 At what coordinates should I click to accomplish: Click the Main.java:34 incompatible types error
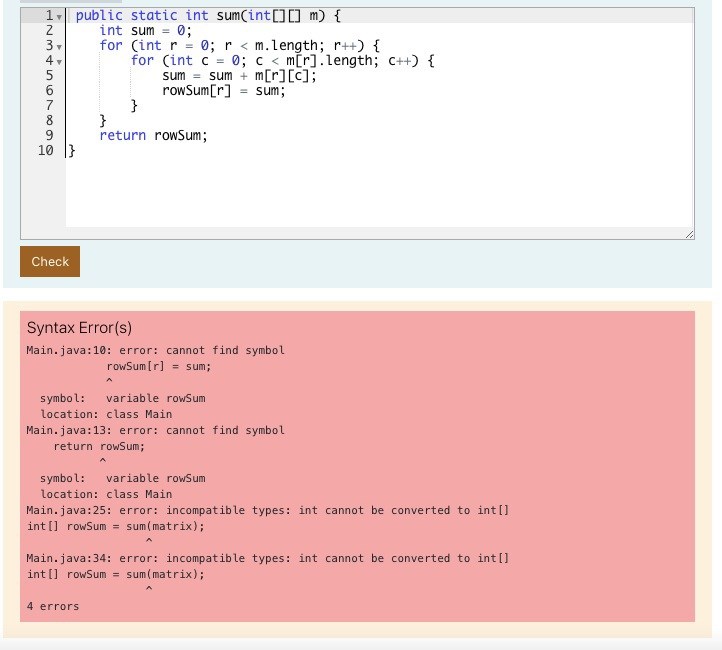(x=267, y=558)
